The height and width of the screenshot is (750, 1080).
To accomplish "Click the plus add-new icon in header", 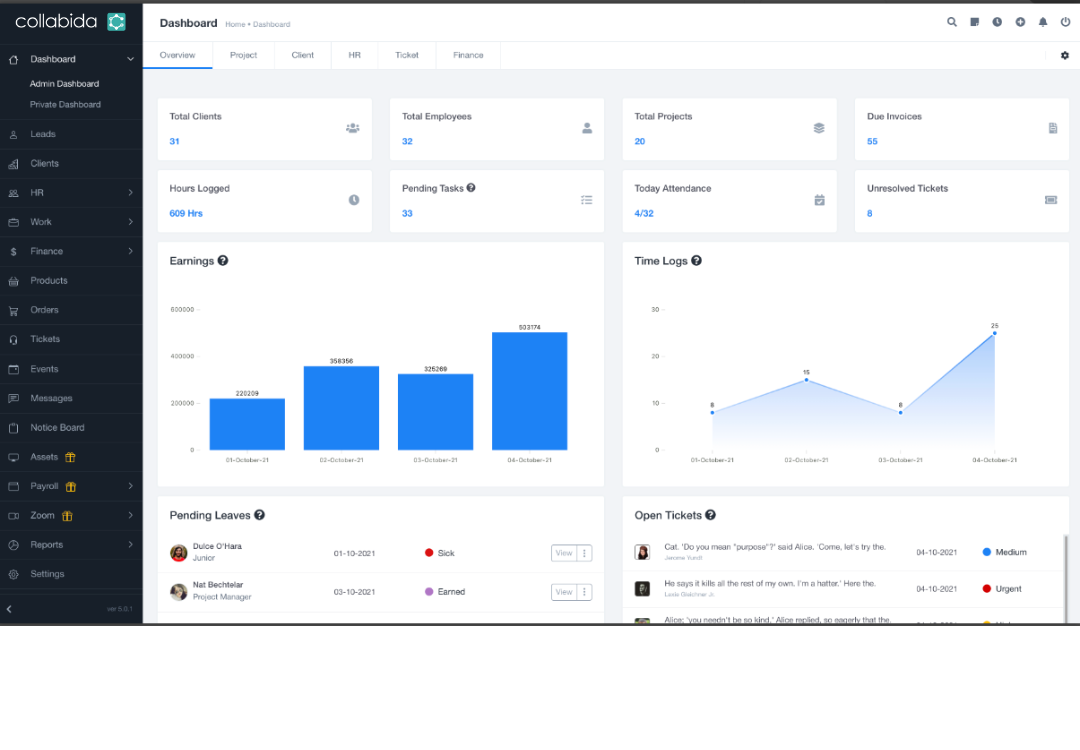I will click(x=1020, y=22).
